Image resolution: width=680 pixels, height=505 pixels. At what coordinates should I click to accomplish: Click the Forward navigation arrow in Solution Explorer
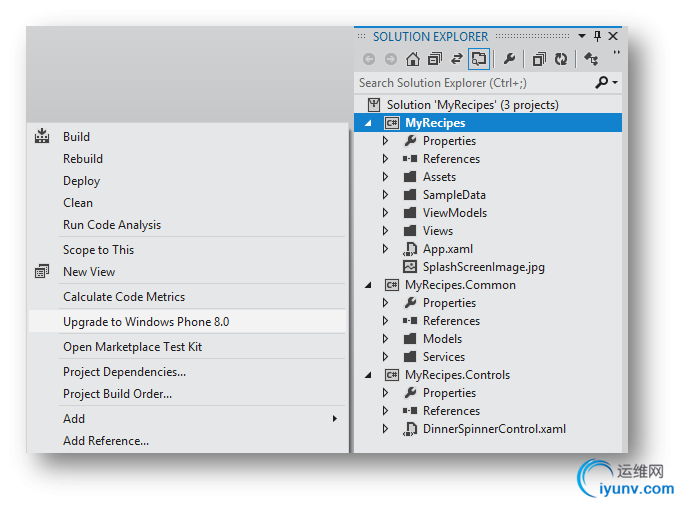[x=391, y=59]
